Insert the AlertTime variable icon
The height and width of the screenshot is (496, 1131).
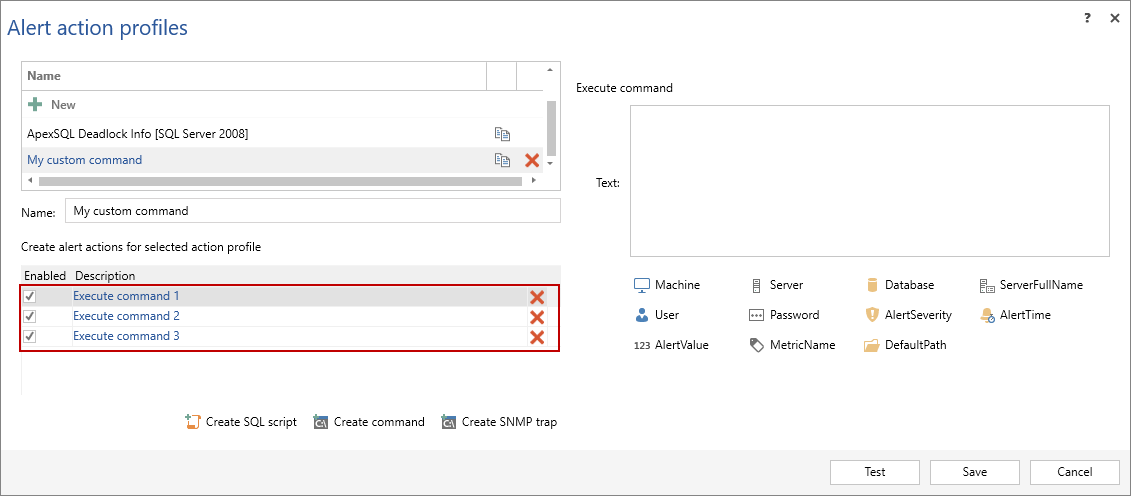coord(987,315)
